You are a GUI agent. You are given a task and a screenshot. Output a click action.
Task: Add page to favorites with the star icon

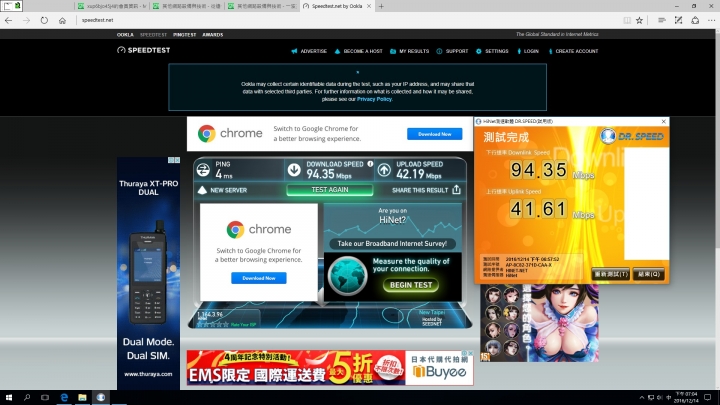point(639,20)
